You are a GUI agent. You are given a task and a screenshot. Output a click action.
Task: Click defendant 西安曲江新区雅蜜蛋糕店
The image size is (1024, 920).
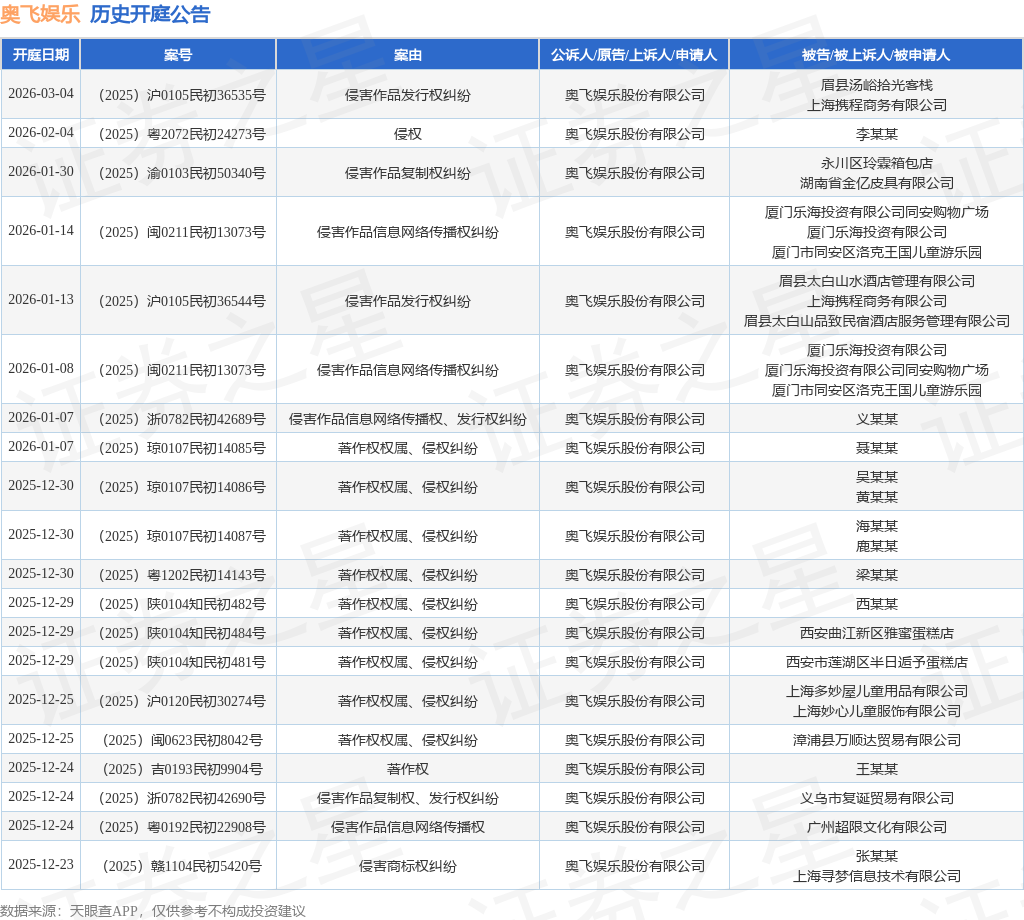pos(876,634)
